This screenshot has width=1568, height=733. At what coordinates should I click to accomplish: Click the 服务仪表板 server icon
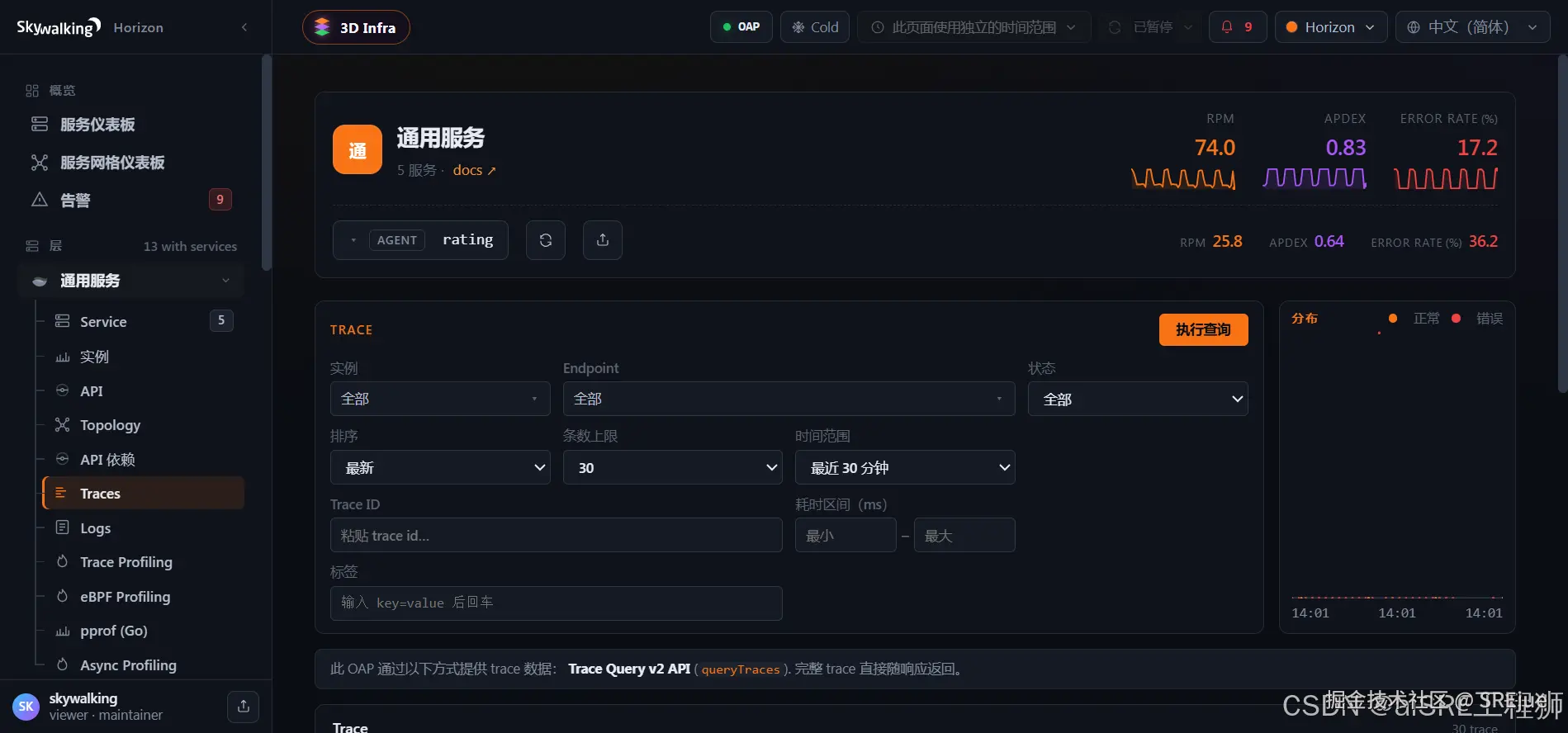point(40,125)
